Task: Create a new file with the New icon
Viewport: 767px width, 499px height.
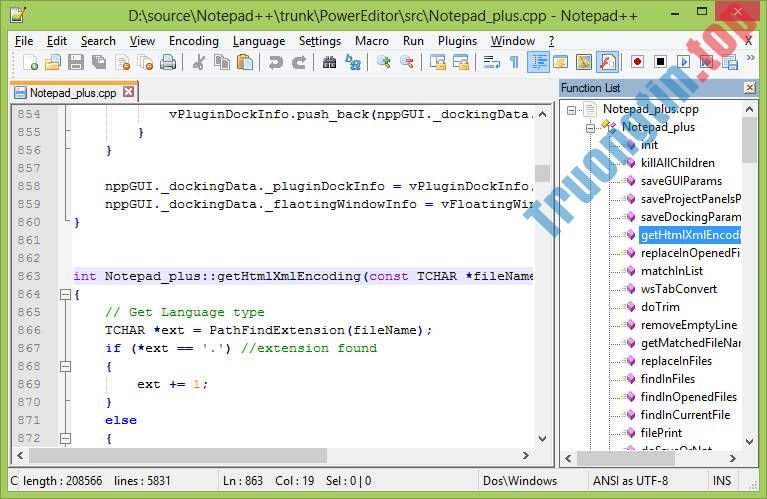Action: pyautogui.click(x=30, y=63)
